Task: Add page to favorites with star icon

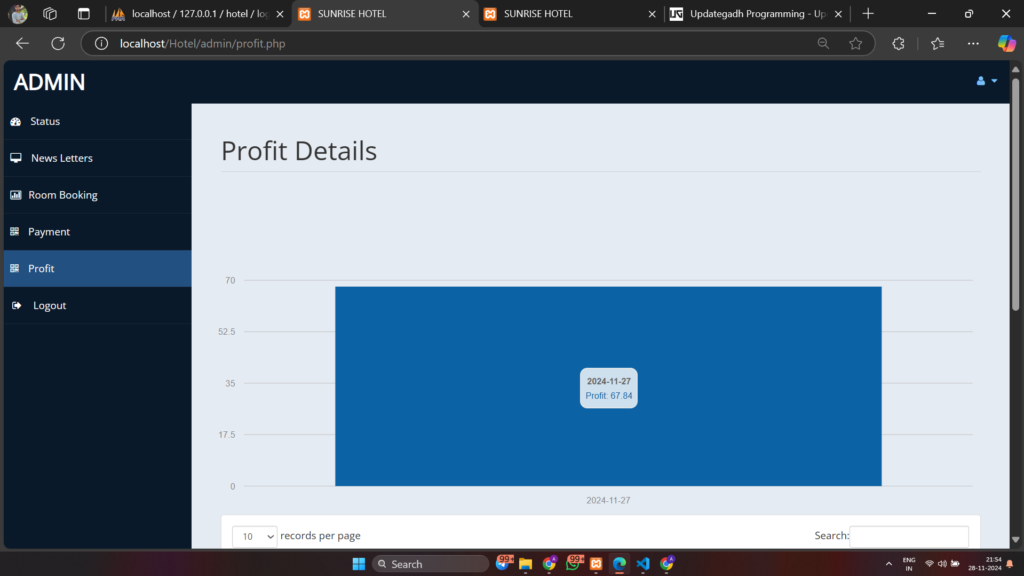Action: point(856,44)
